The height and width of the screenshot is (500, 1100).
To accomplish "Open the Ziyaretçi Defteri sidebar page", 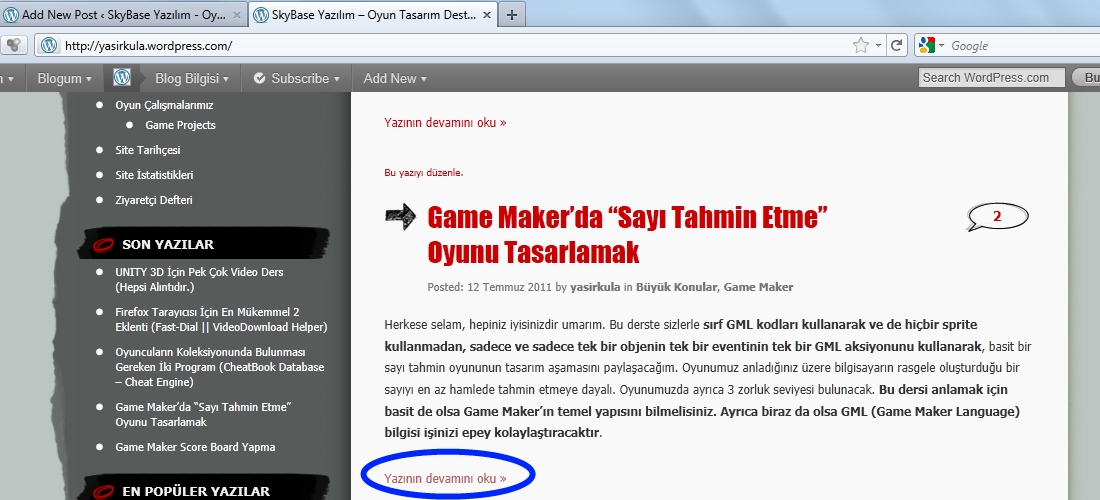I will click(x=154, y=200).
